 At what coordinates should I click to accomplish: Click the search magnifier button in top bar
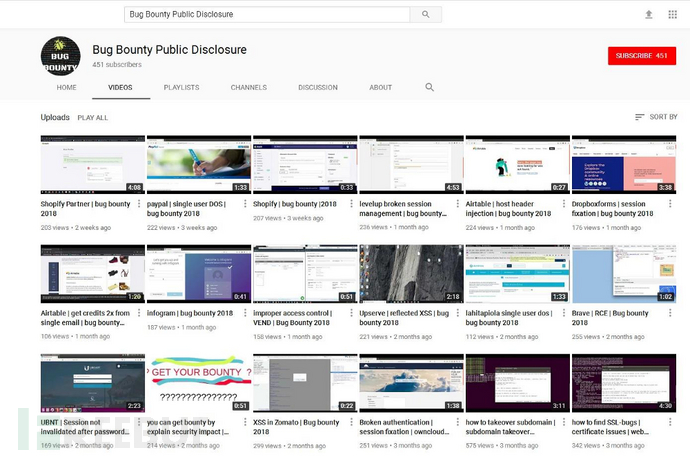pos(426,15)
